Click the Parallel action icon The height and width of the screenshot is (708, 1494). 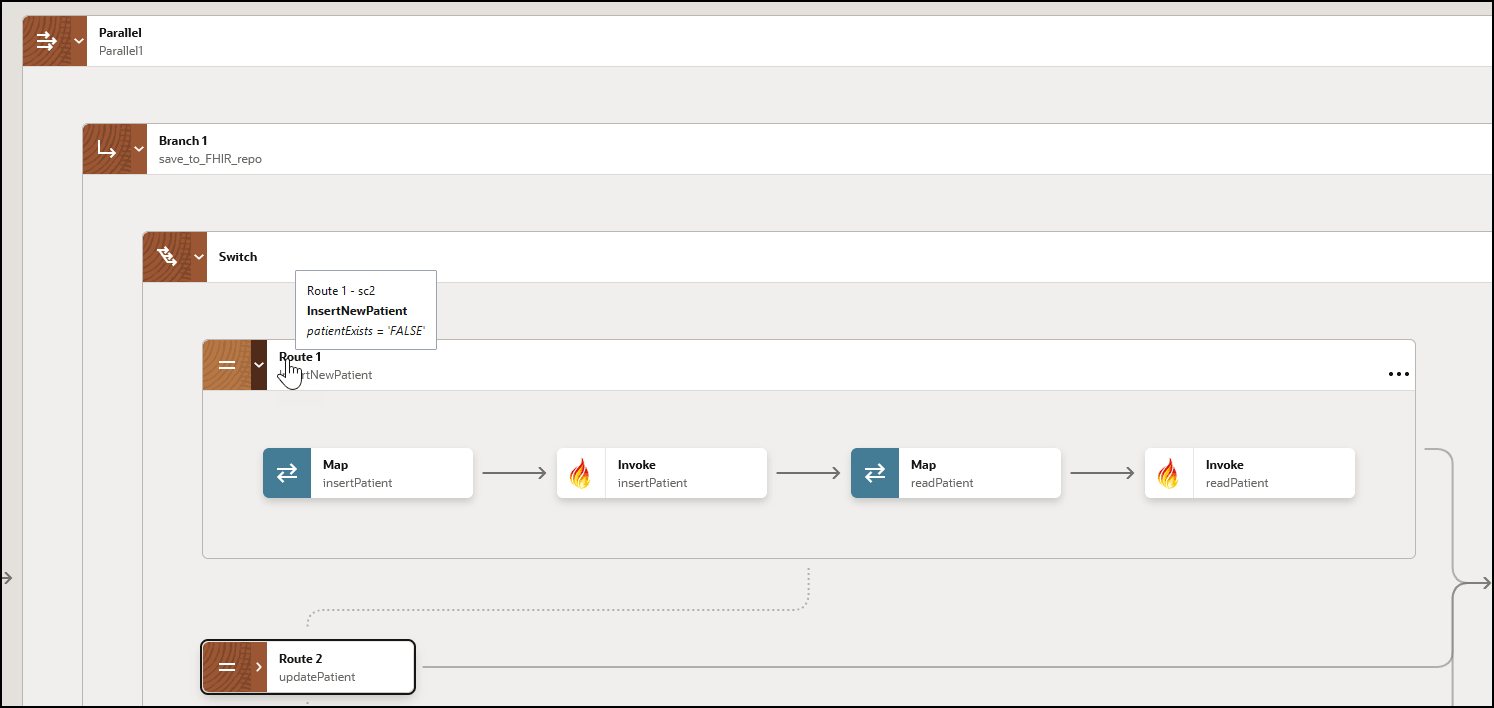(x=47, y=41)
